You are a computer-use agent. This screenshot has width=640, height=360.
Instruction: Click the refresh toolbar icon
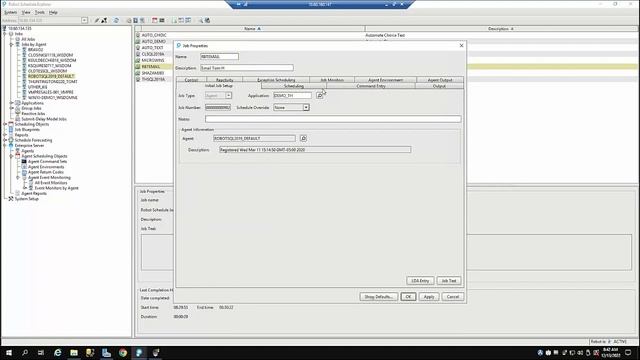(116, 20)
